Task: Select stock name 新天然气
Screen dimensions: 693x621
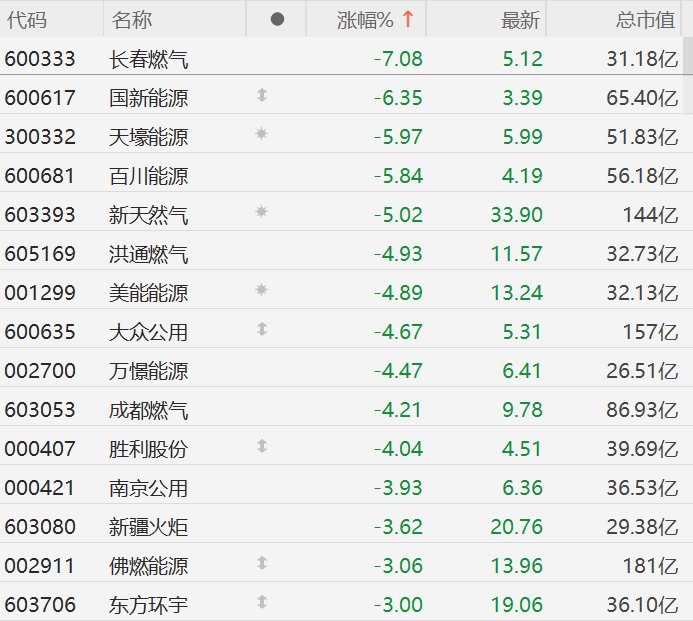Action: tap(148, 215)
